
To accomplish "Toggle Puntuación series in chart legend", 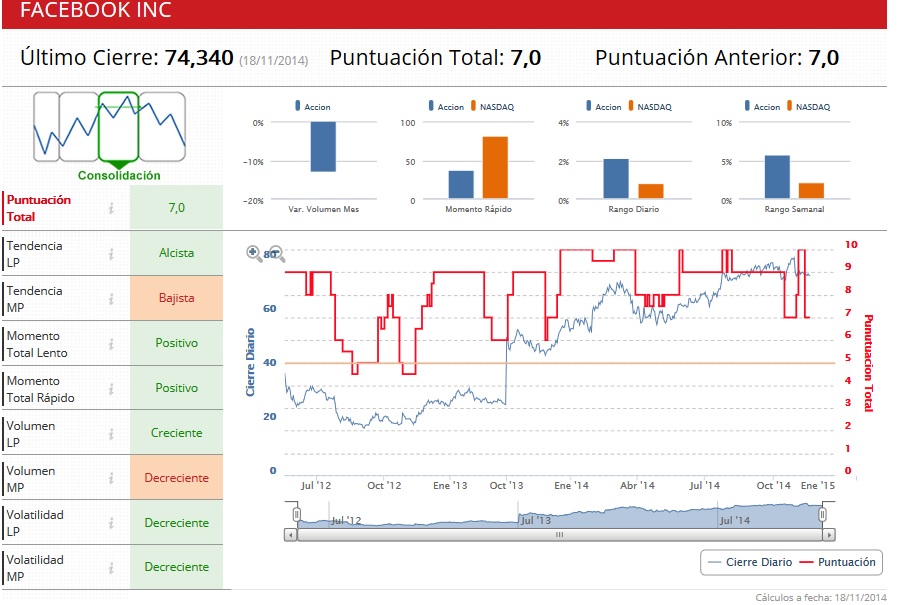I will tap(838, 562).
